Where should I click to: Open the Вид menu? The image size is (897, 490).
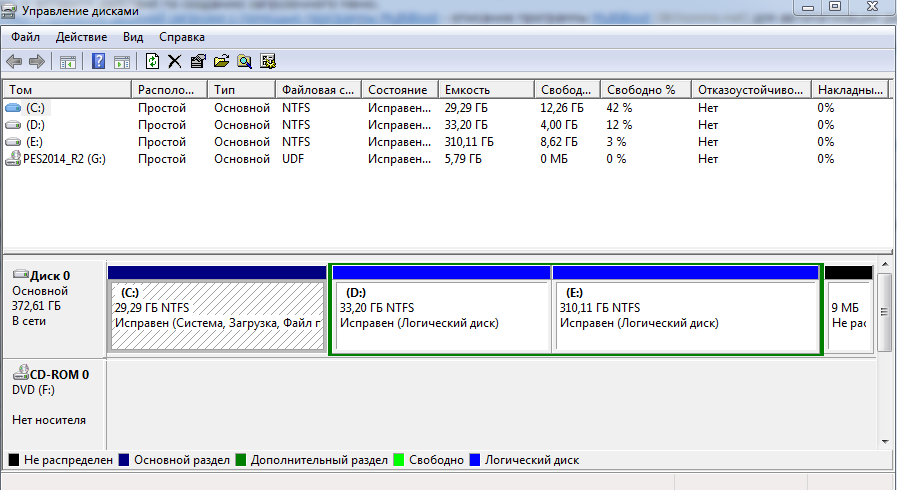pos(133,37)
